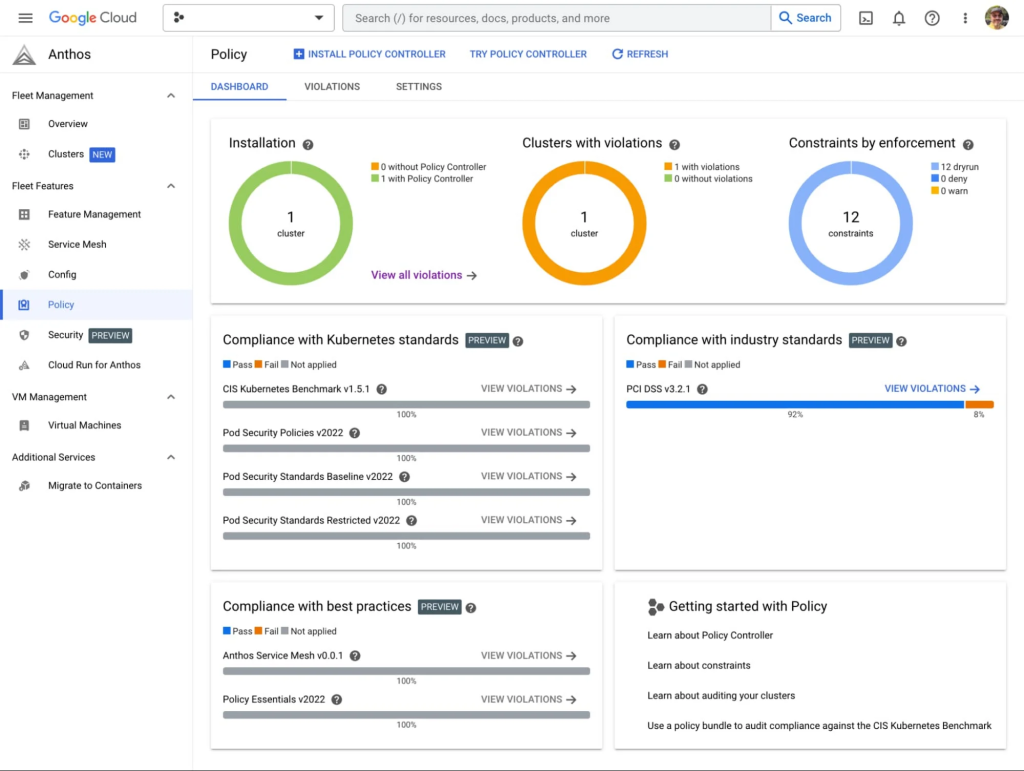Screen dimensions: 1024x771
Task: Collapse the VM Management section
Action: (171, 397)
